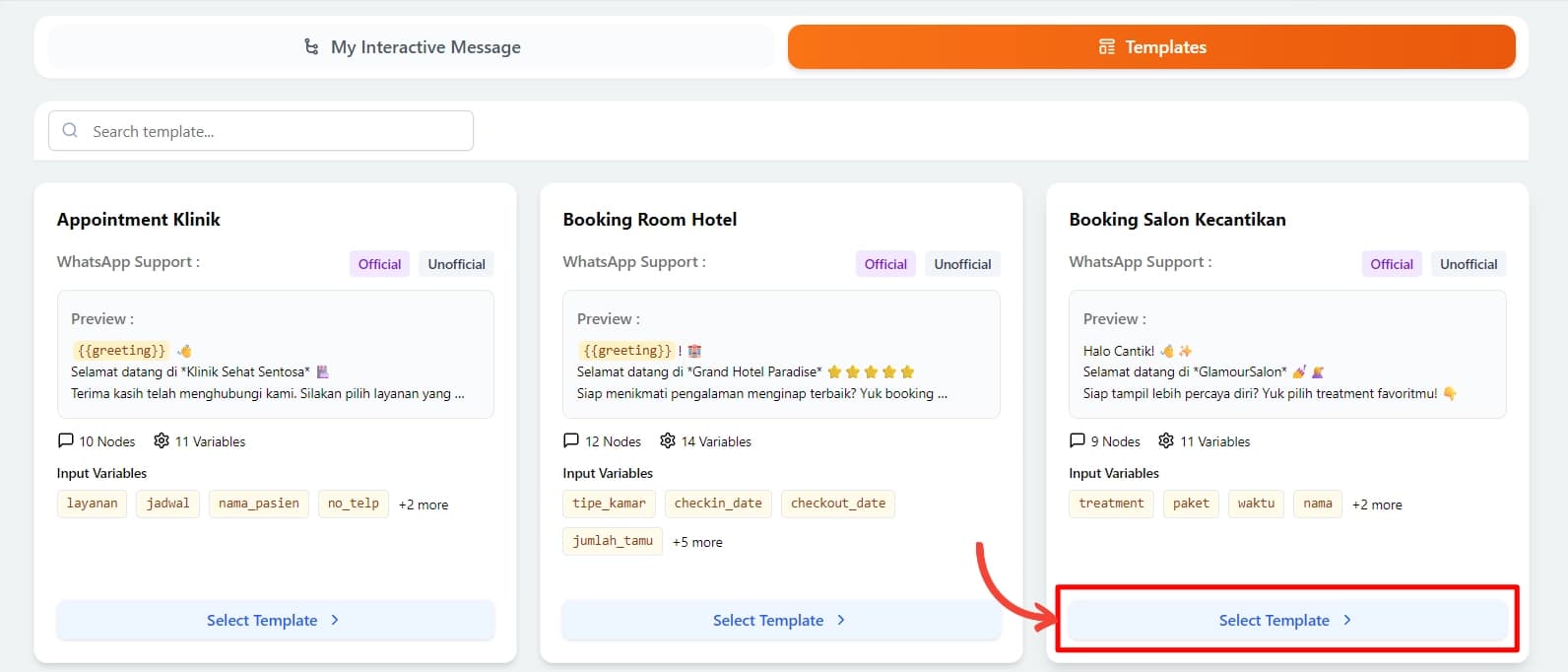Select Template for Appointment Klinik
Viewport: 1568px width, 672px height.
pyautogui.click(x=275, y=620)
